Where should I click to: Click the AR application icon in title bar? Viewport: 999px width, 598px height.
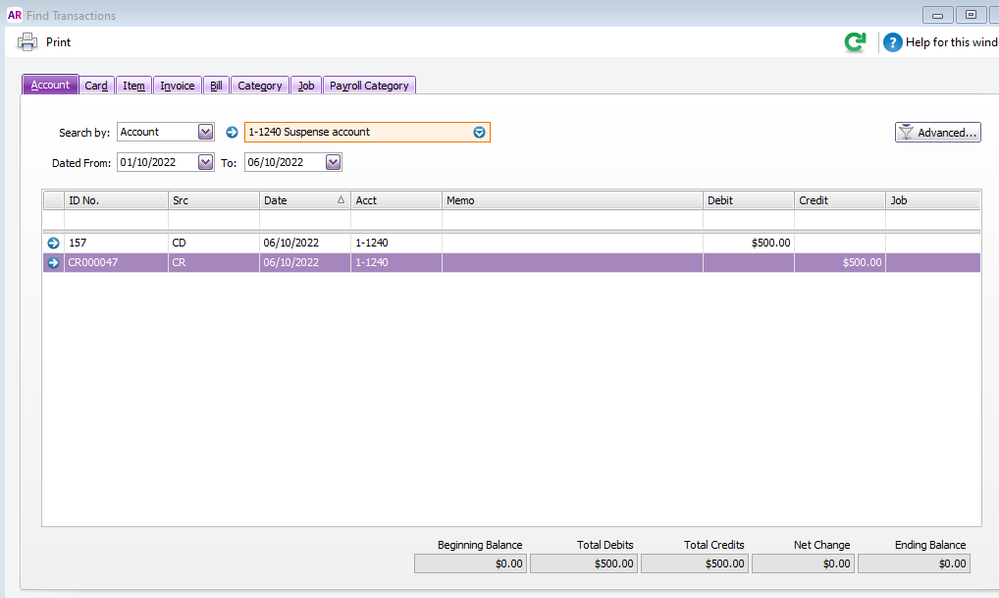(x=14, y=15)
